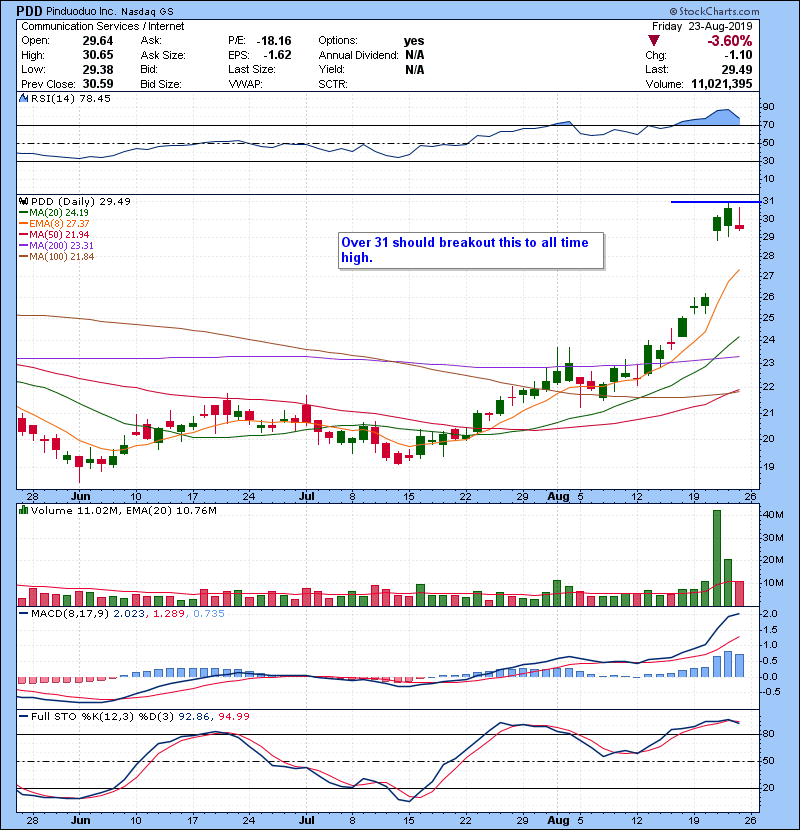Click the Last price 29.49
Screen dimensions: 800x830
click(x=736, y=69)
